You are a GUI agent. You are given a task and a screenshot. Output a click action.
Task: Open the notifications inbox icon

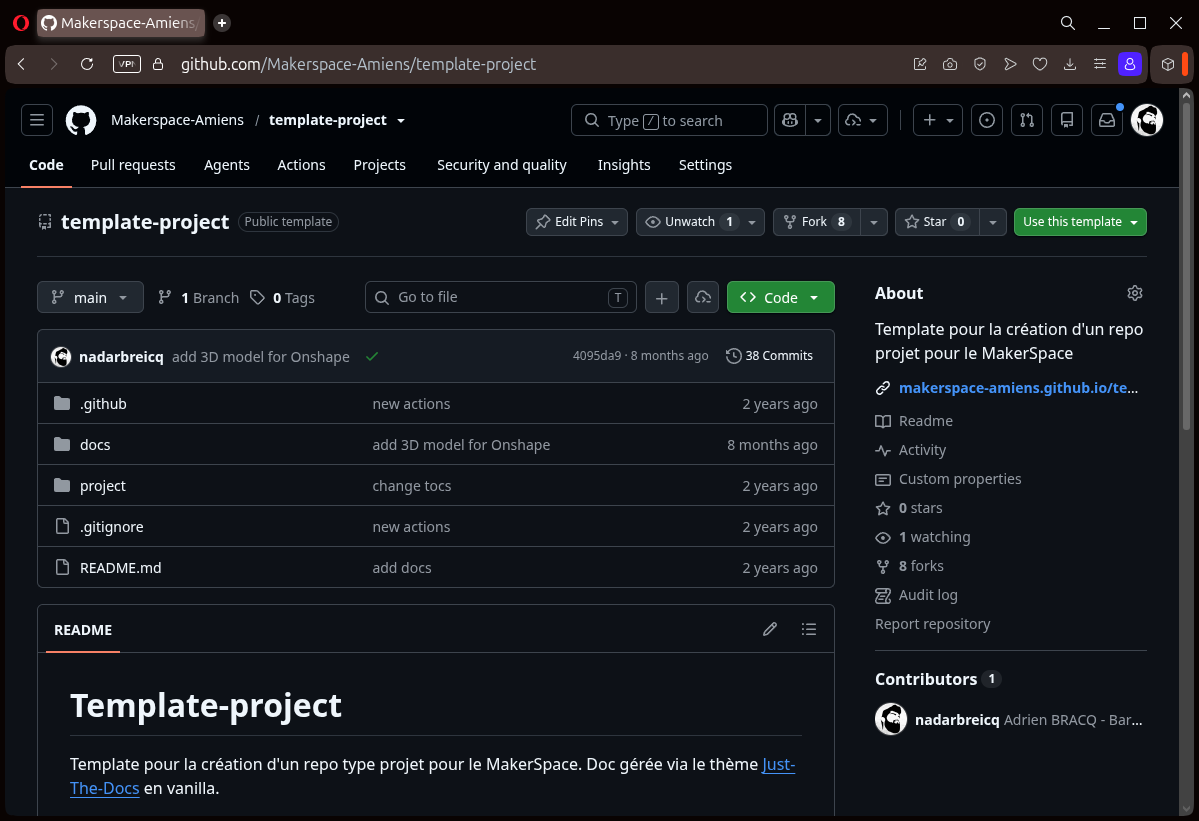point(1106,120)
